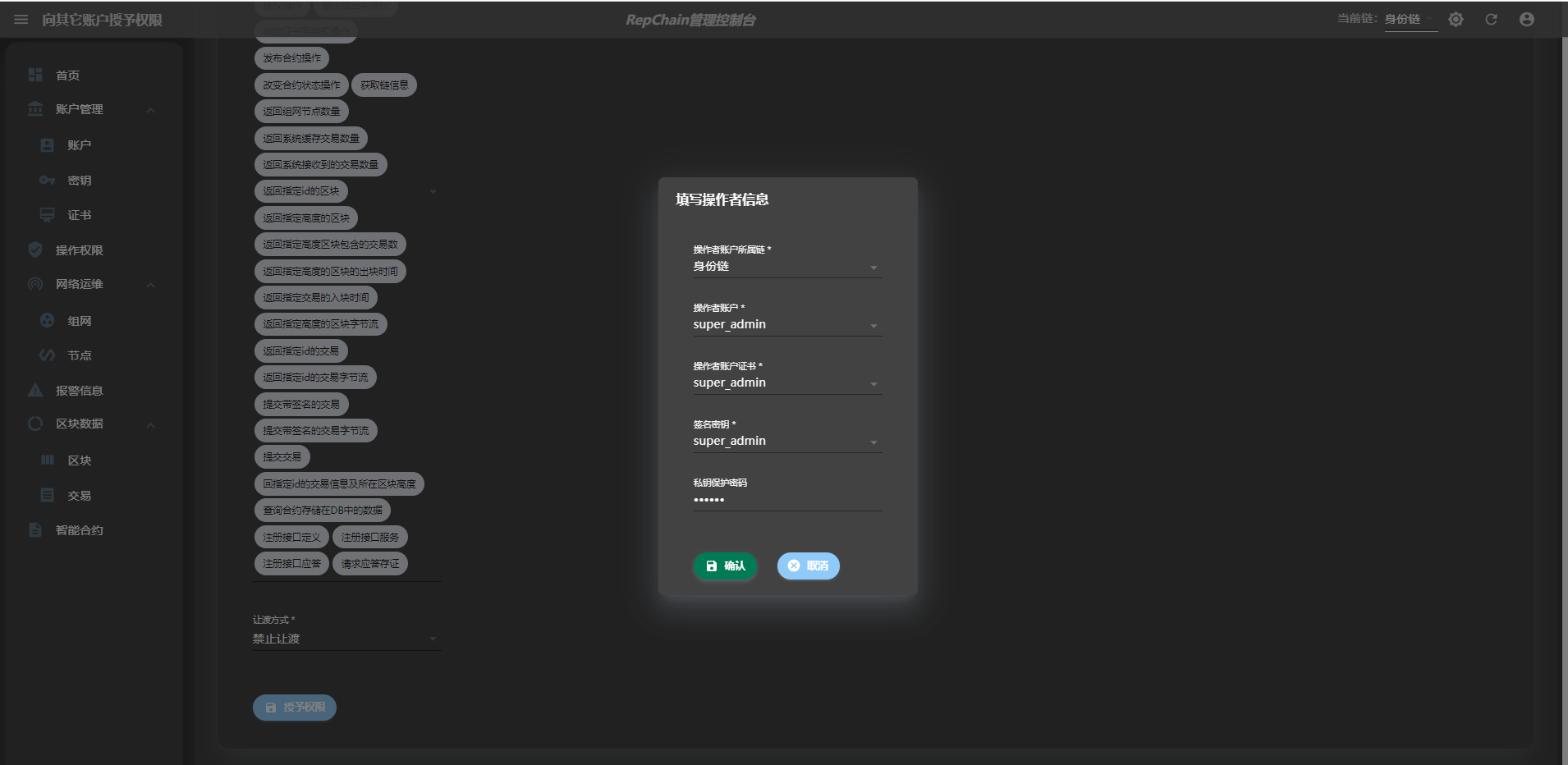Select the 返回指定交易的入块时间 chip
Viewport: 1568px width, 765px height.
click(316, 297)
